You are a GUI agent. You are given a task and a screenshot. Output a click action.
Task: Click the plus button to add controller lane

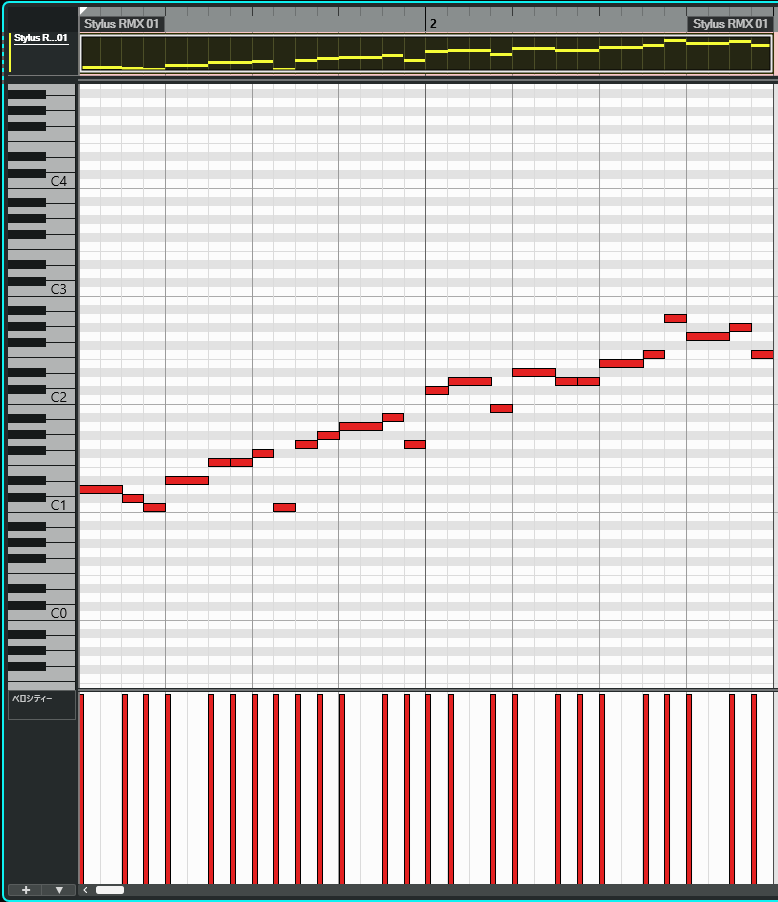(26, 890)
